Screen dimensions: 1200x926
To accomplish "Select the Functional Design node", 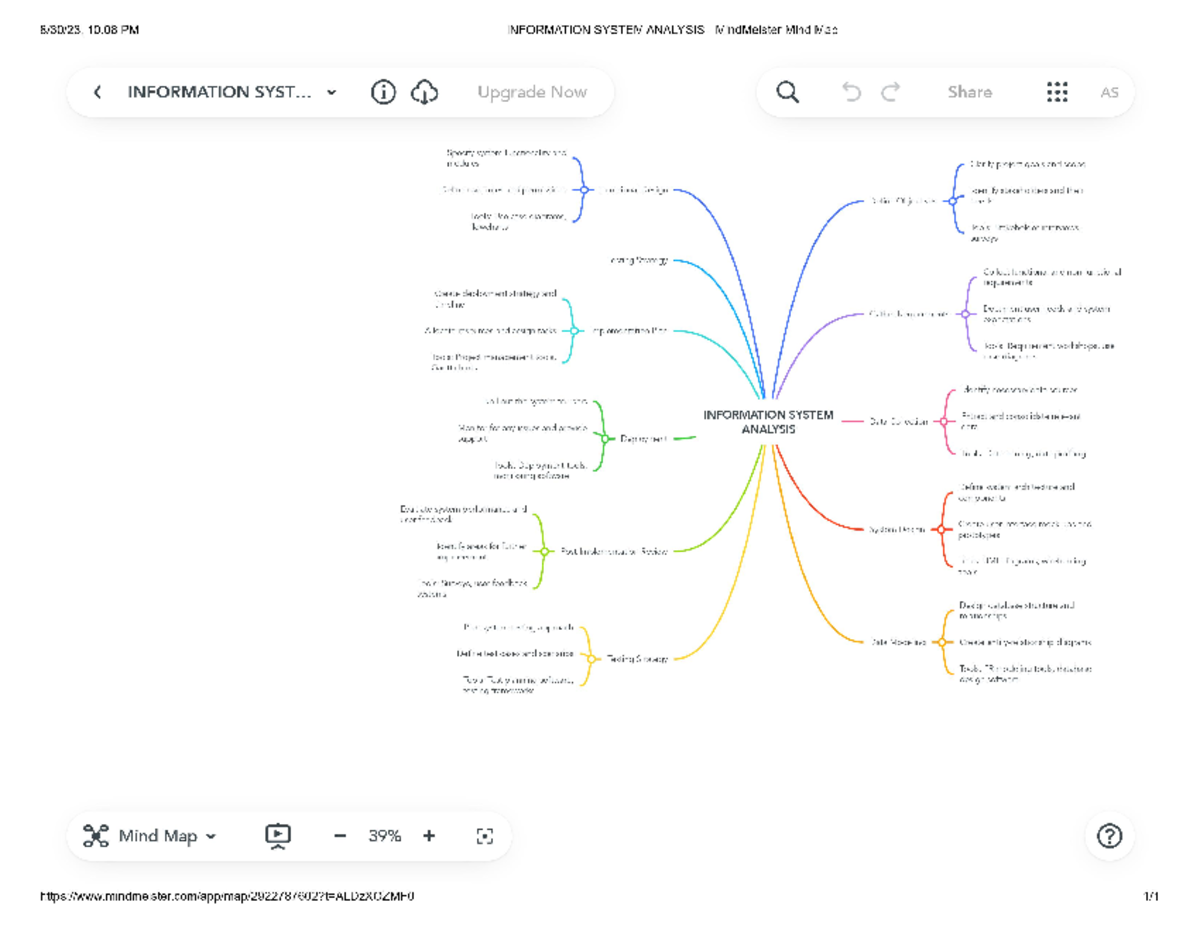I will point(635,189).
